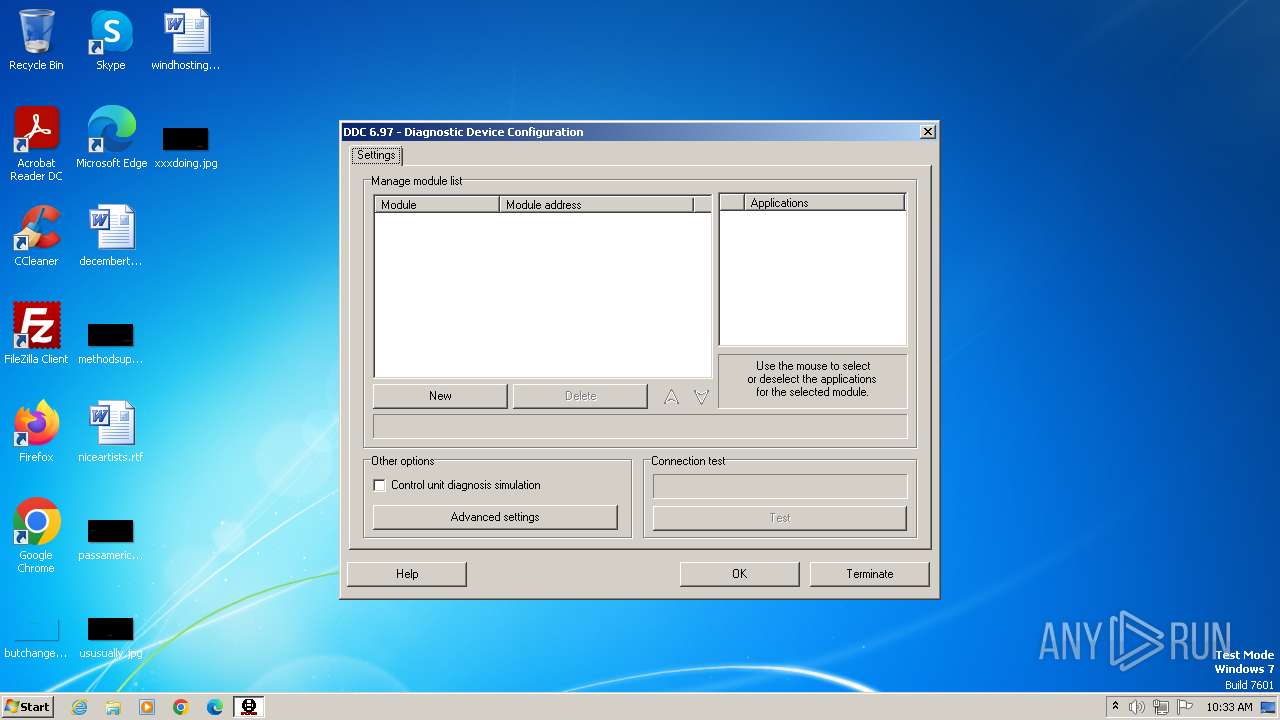This screenshot has height=720, width=1280.
Task: Open methodsup desktop file
Action: 110,342
